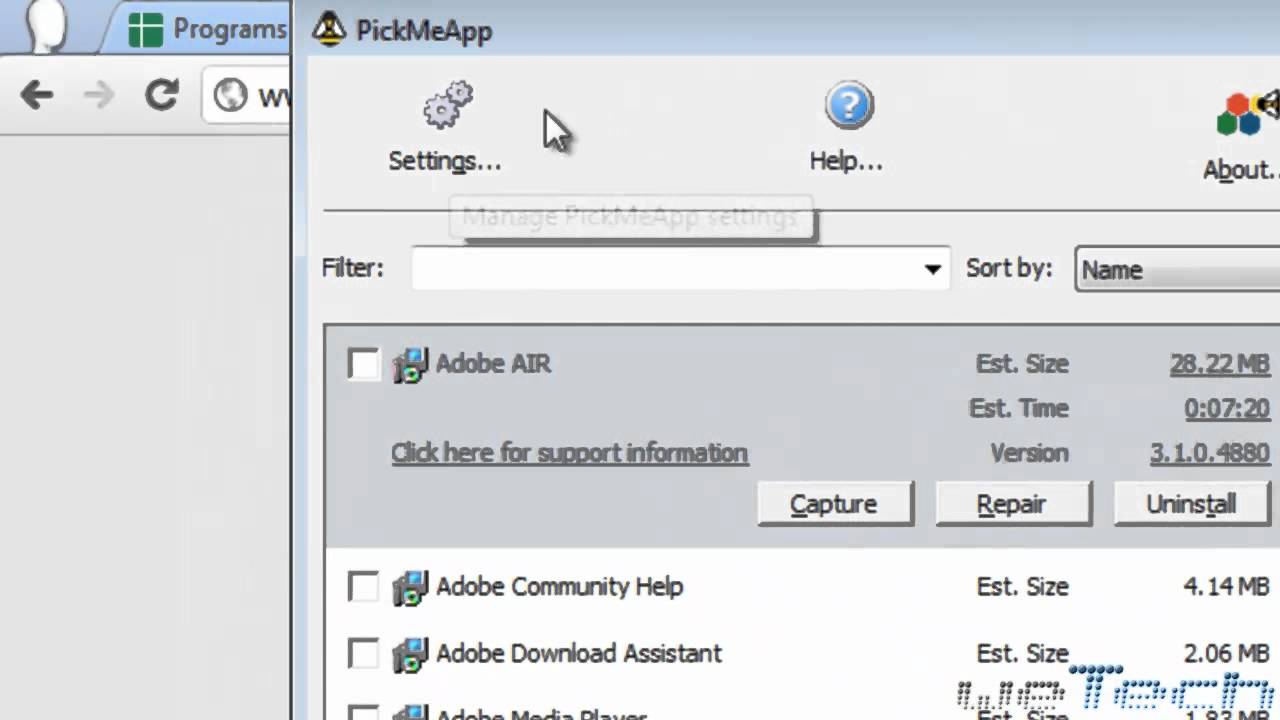The image size is (1280, 720).
Task: Check the Adobe AIR checkbox
Action: pos(363,364)
